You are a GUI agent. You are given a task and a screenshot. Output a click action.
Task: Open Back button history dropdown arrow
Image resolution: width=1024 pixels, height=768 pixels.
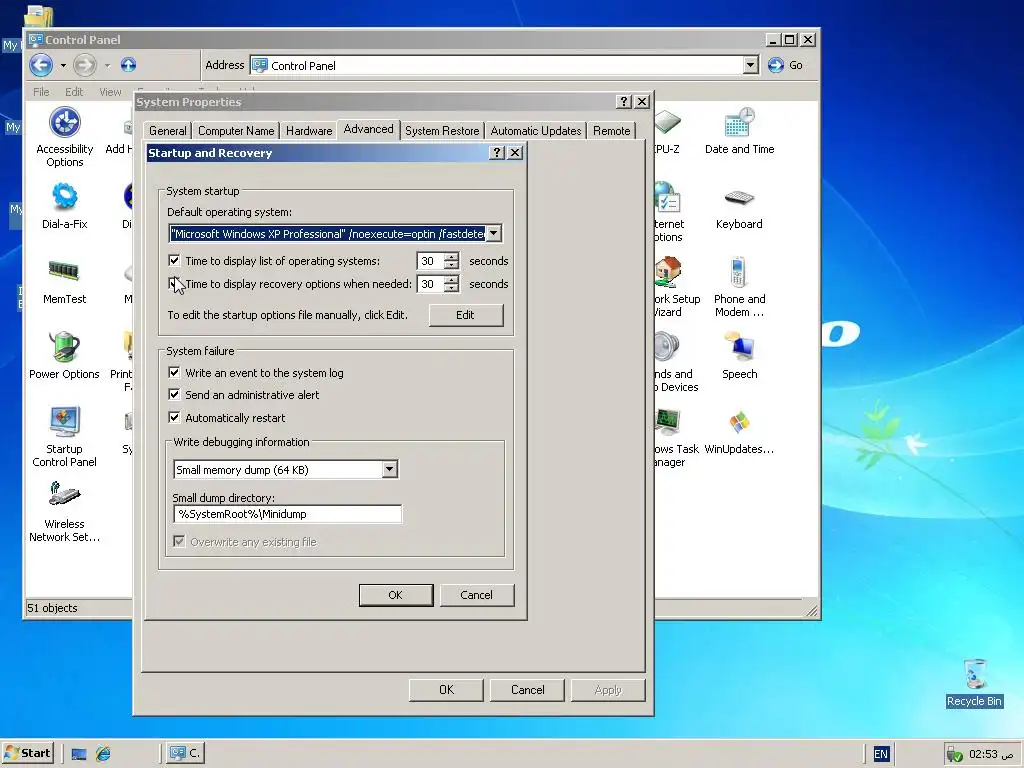click(63, 65)
